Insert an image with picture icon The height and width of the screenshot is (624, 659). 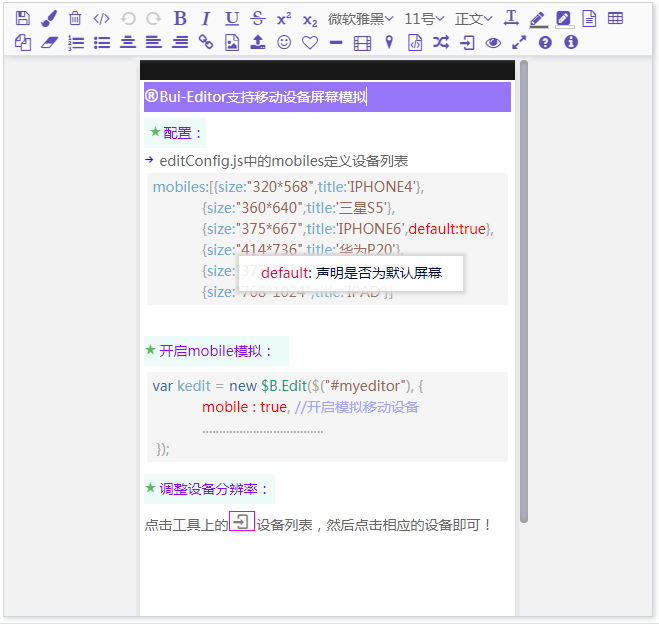[x=232, y=42]
